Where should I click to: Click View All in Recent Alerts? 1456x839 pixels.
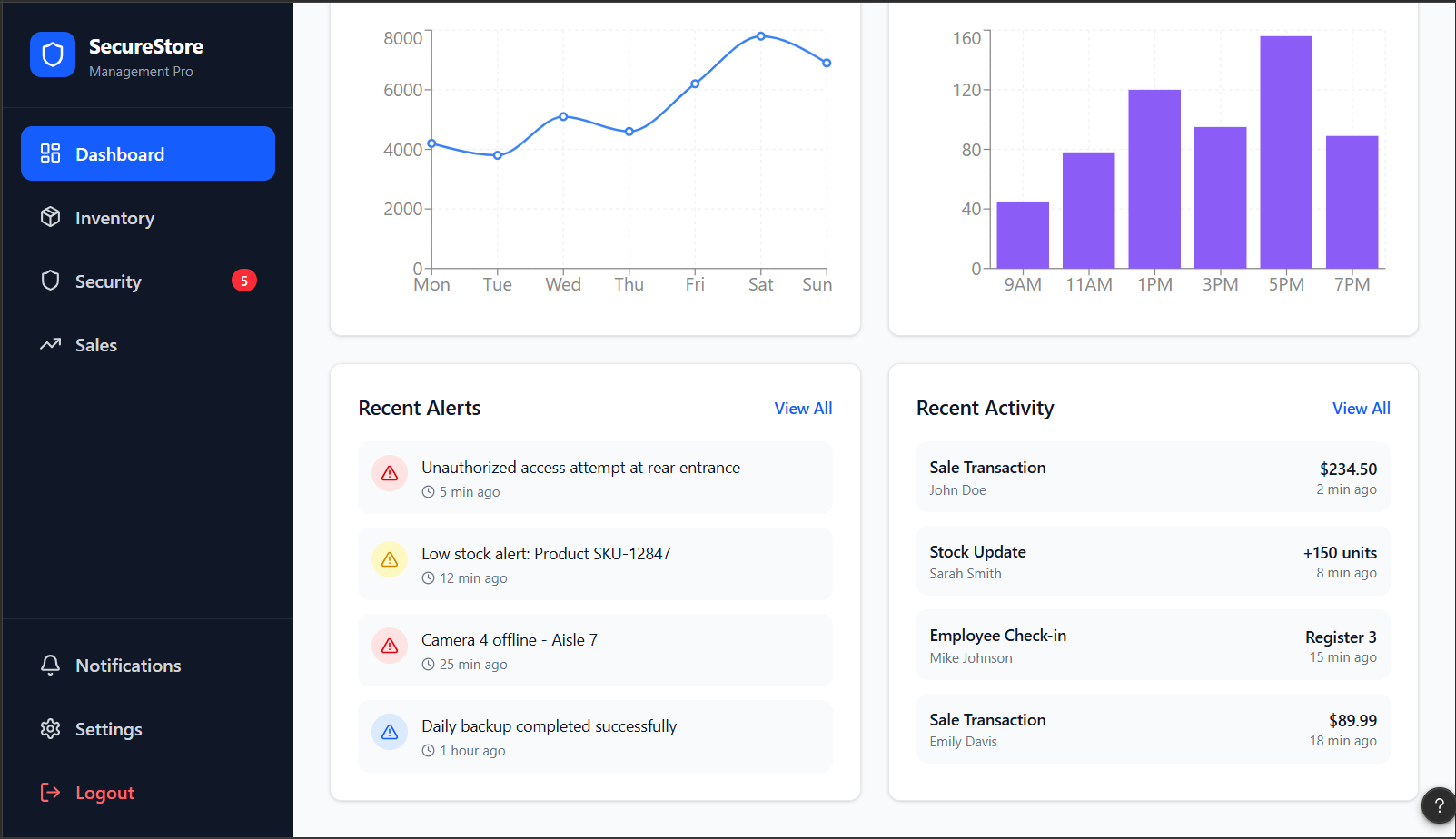pos(803,409)
